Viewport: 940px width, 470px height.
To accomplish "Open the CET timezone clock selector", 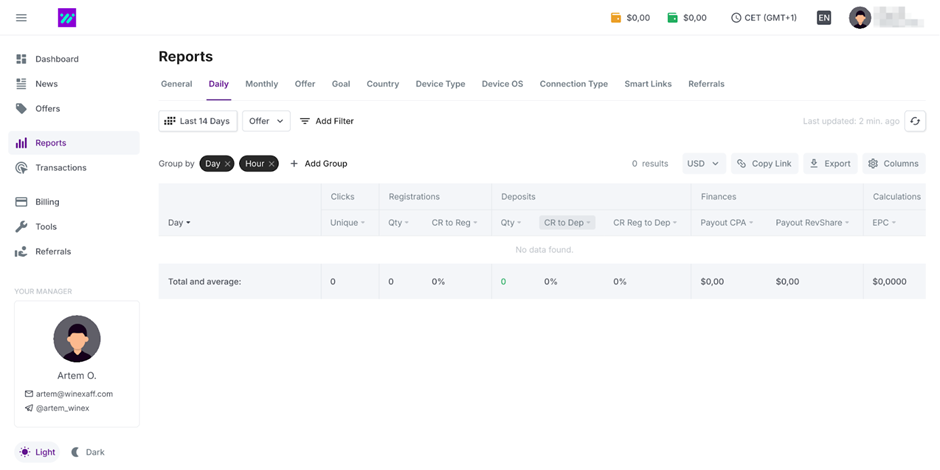I will pos(764,18).
